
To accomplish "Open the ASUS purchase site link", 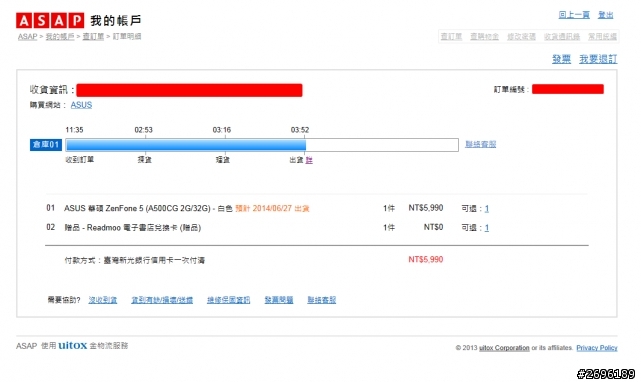I will pos(81,105).
